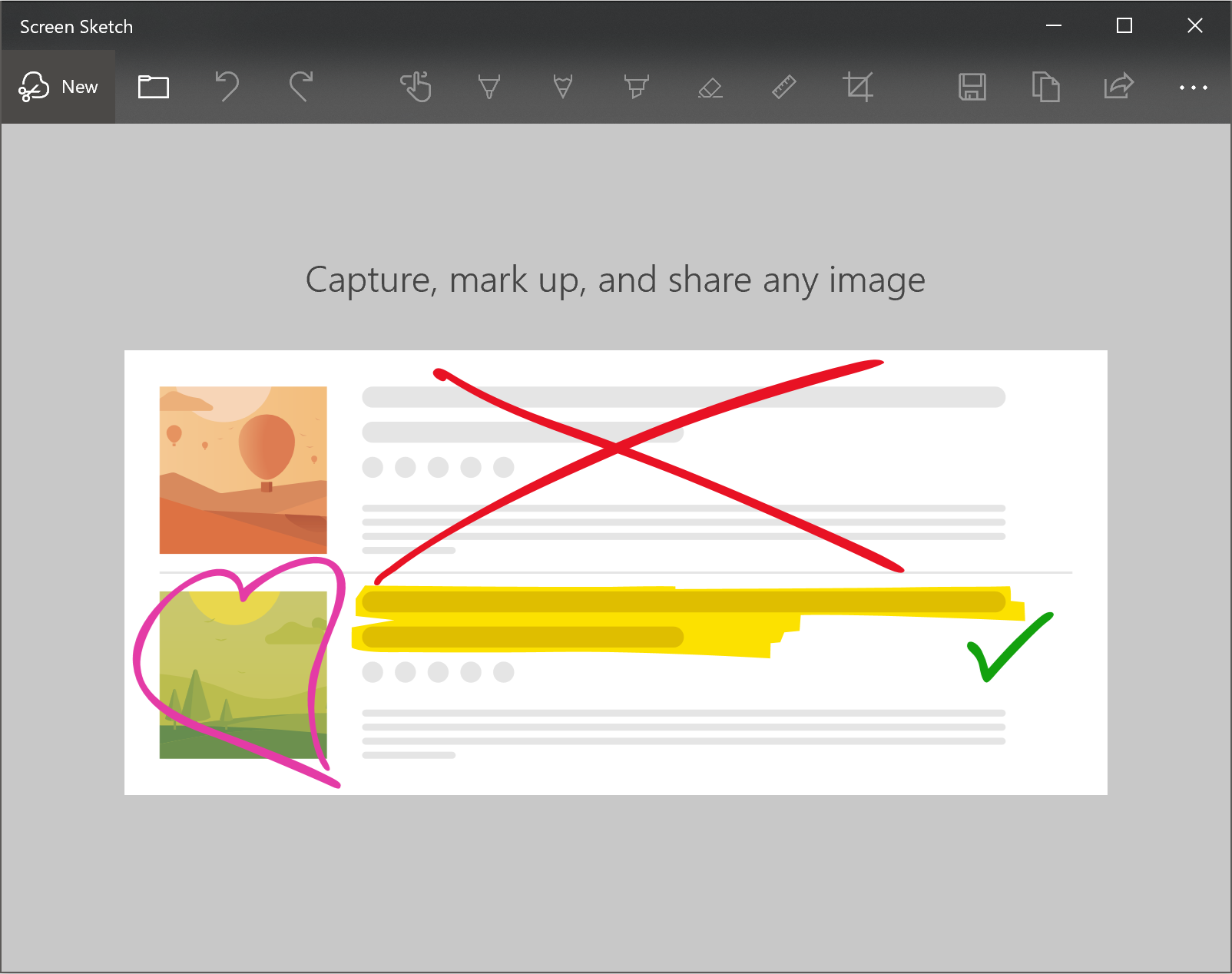
Task: Select the Pencil tool
Action: pyautogui.click(x=563, y=87)
